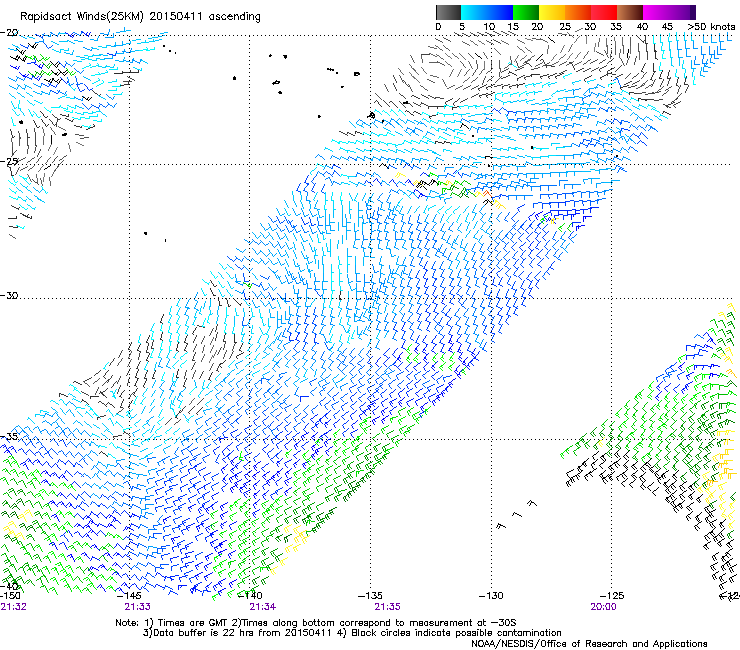The height and width of the screenshot is (650, 740).
Task: Click the "-145" longitude label
Action: click(129, 596)
